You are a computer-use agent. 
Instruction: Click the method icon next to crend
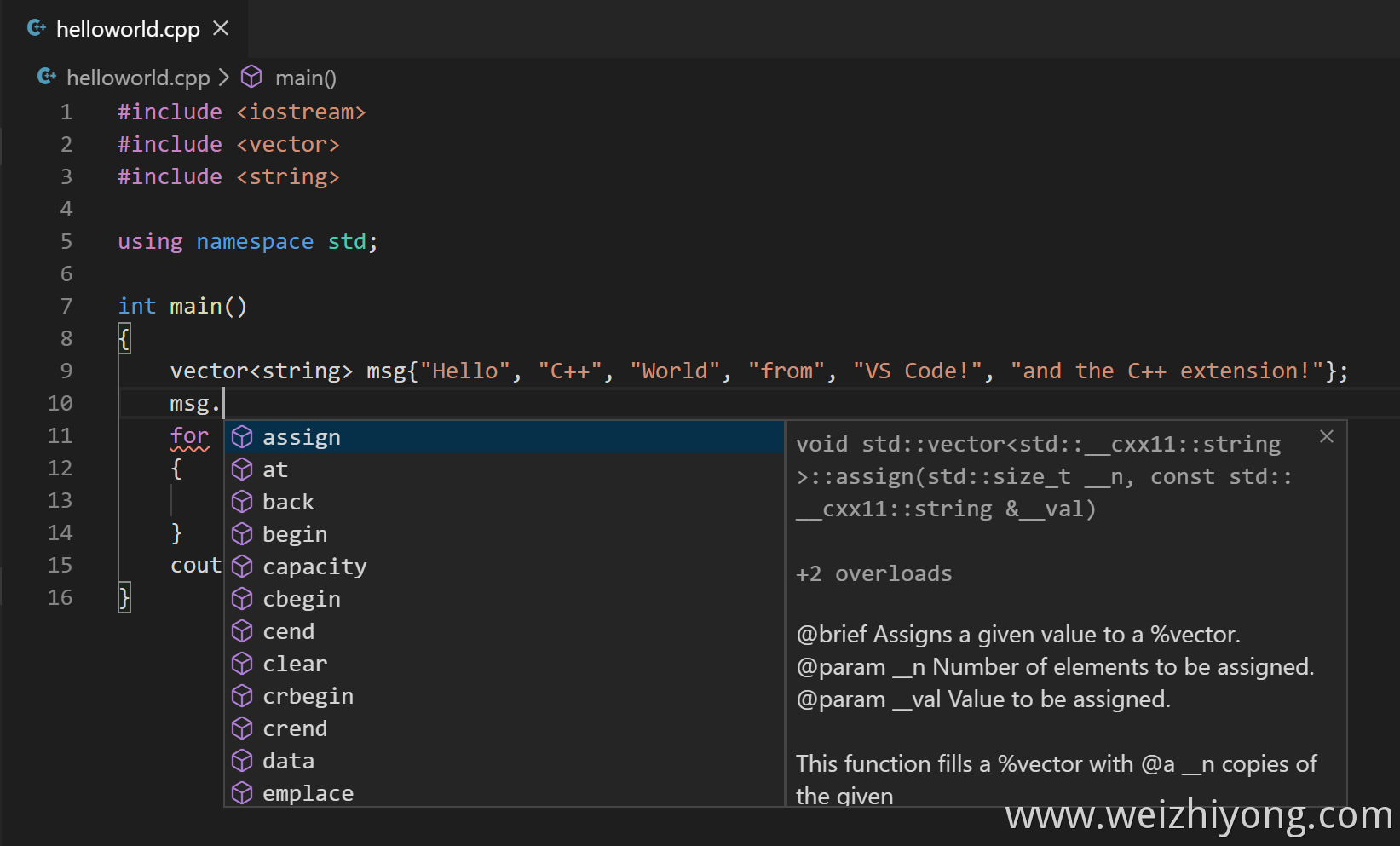(242, 728)
